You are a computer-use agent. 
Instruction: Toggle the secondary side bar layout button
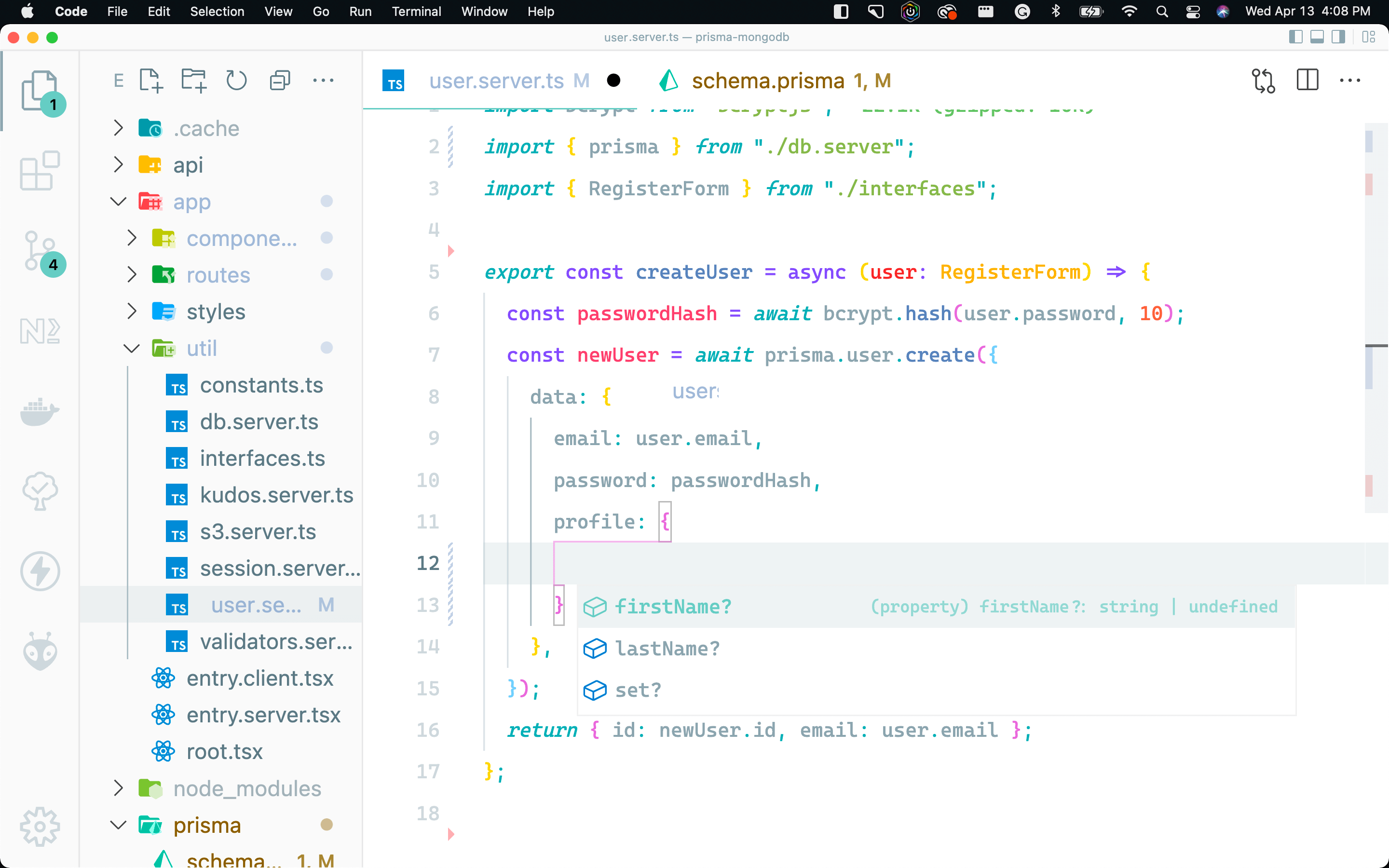1338,37
